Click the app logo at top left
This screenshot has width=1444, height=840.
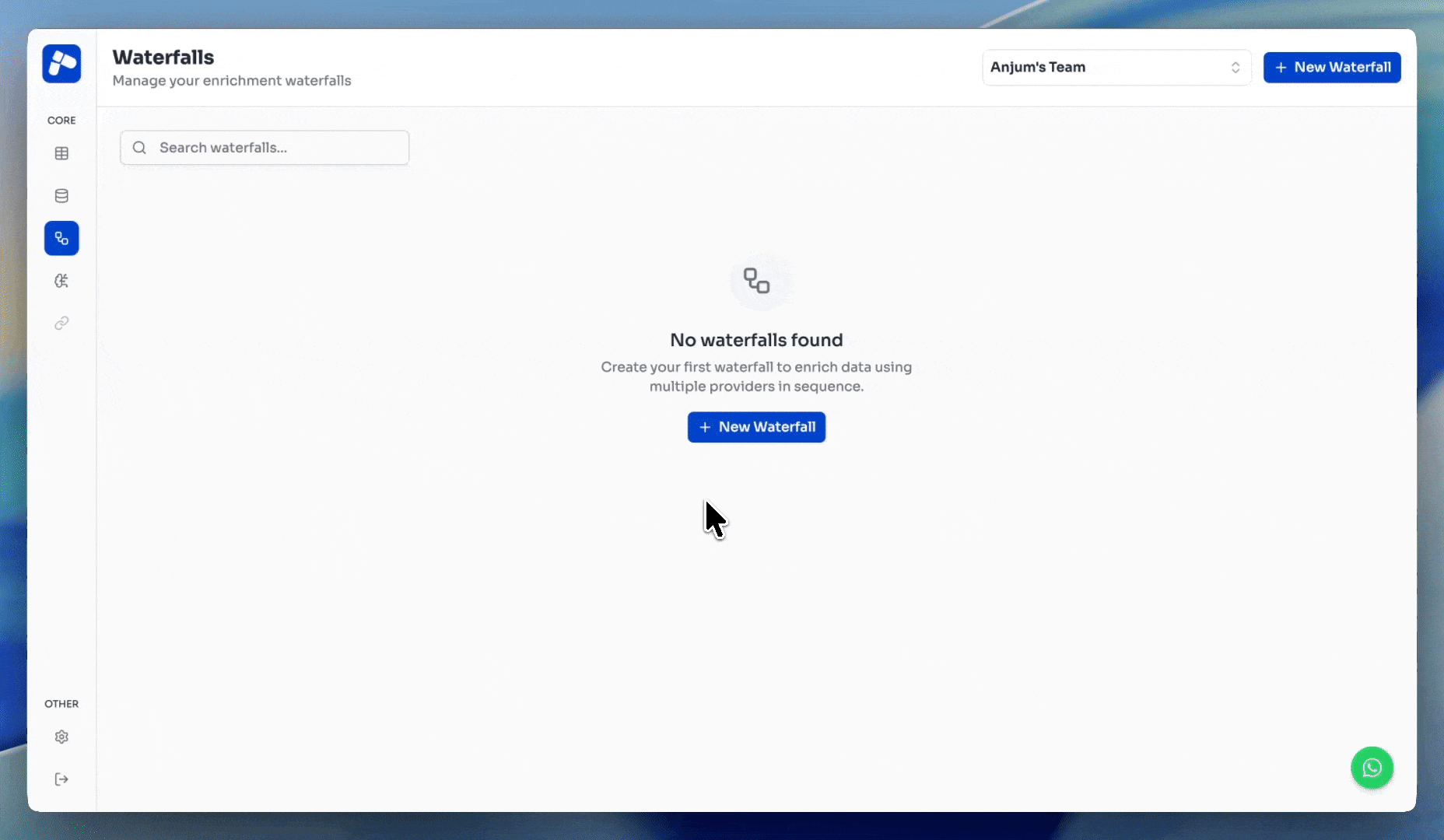pos(62,64)
